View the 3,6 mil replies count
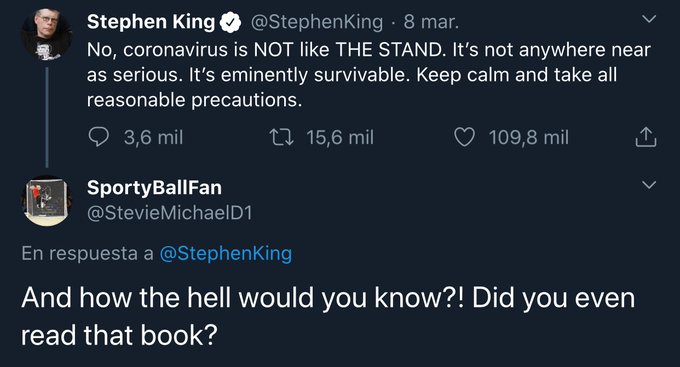The height and width of the screenshot is (367, 680). [x=154, y=138]
